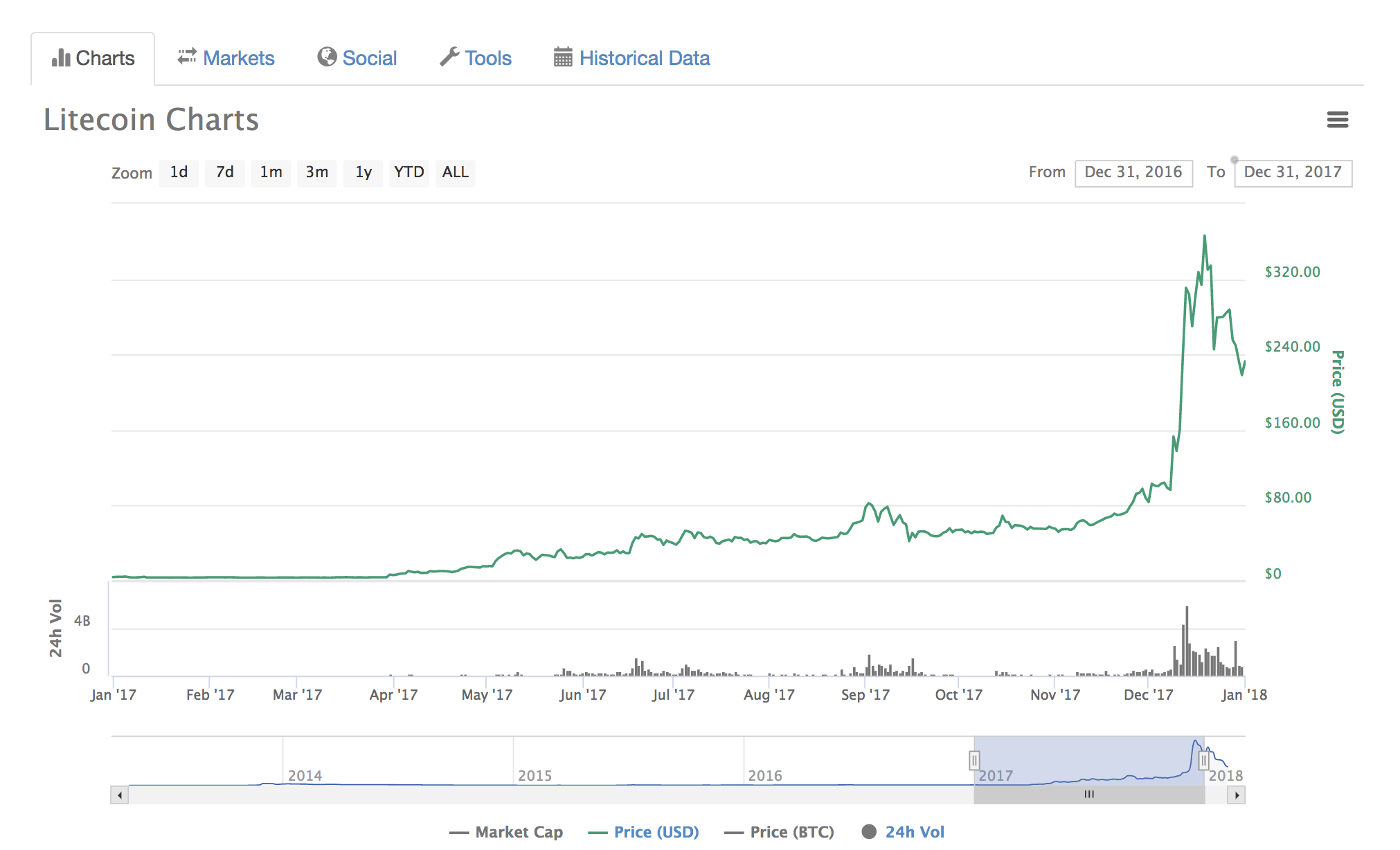Click the right navigator range handle
This screenshot has height=850, width=1400.
[1204, 761]
